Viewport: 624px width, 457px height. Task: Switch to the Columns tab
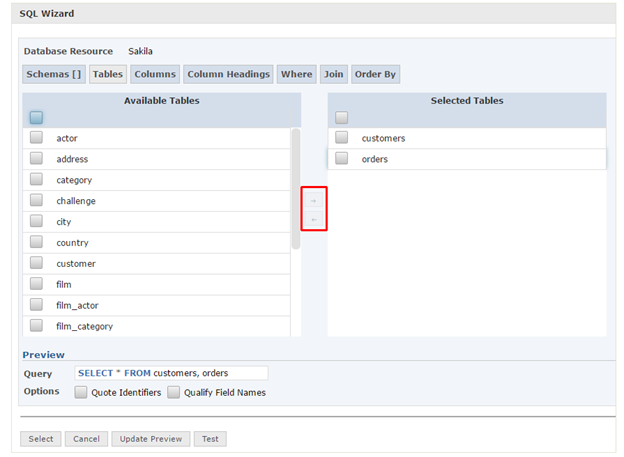tap(155, 74)
